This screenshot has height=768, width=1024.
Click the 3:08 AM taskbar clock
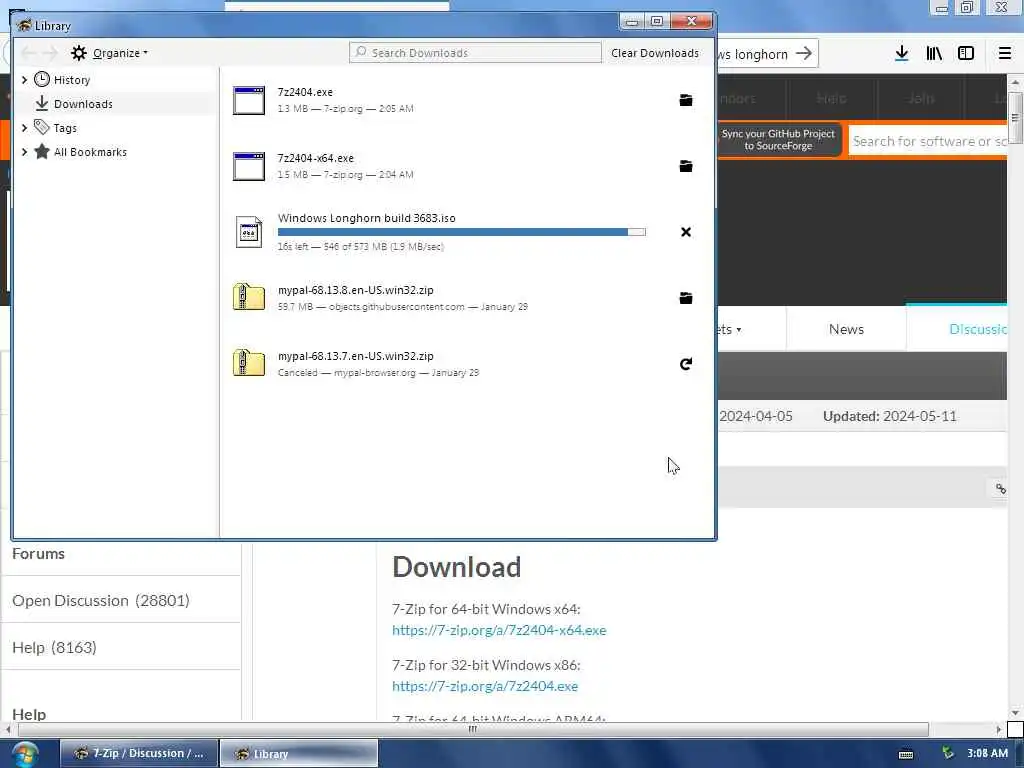[987, 753]
